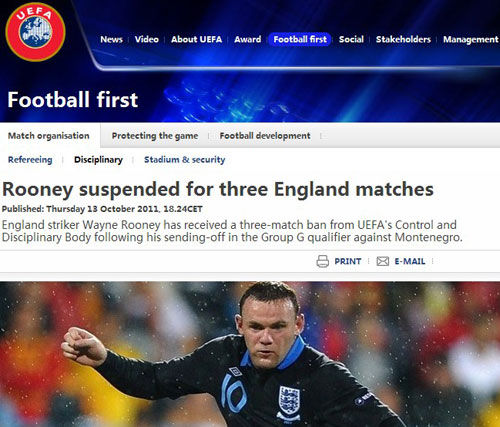Switch to Protecting the game tab

click(155, 136)
